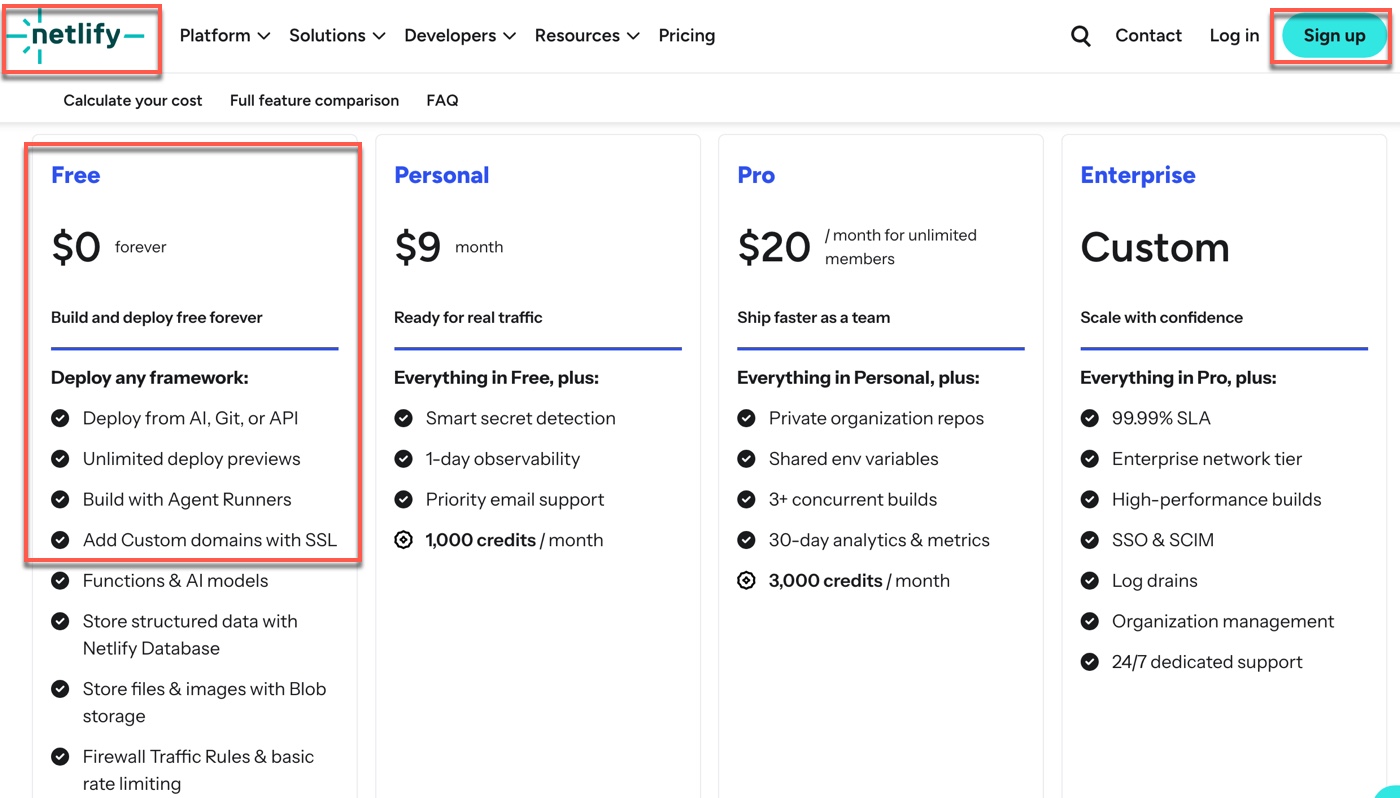Click "Ship faster as a team" tagline
Screen dimensions: 1400x798
point(813,318)
